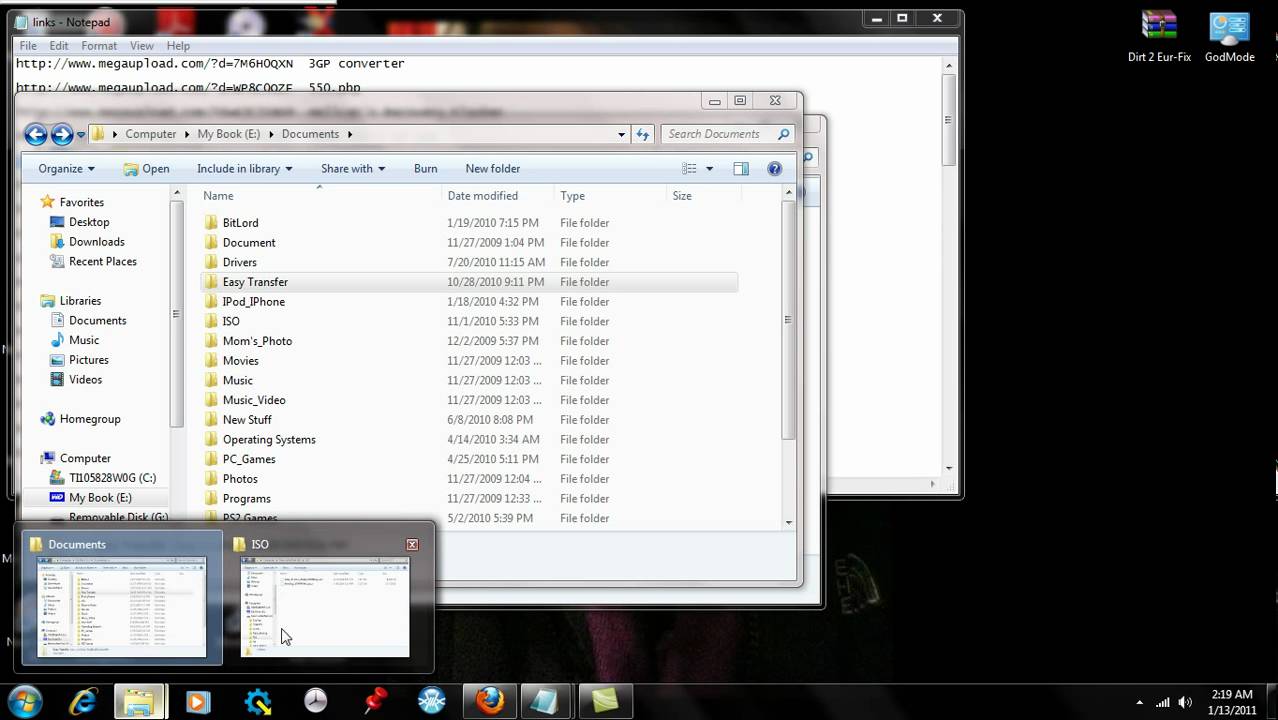Select the Mom's_Photo folder
This screenshot has width=1278, height=720.
257,341
